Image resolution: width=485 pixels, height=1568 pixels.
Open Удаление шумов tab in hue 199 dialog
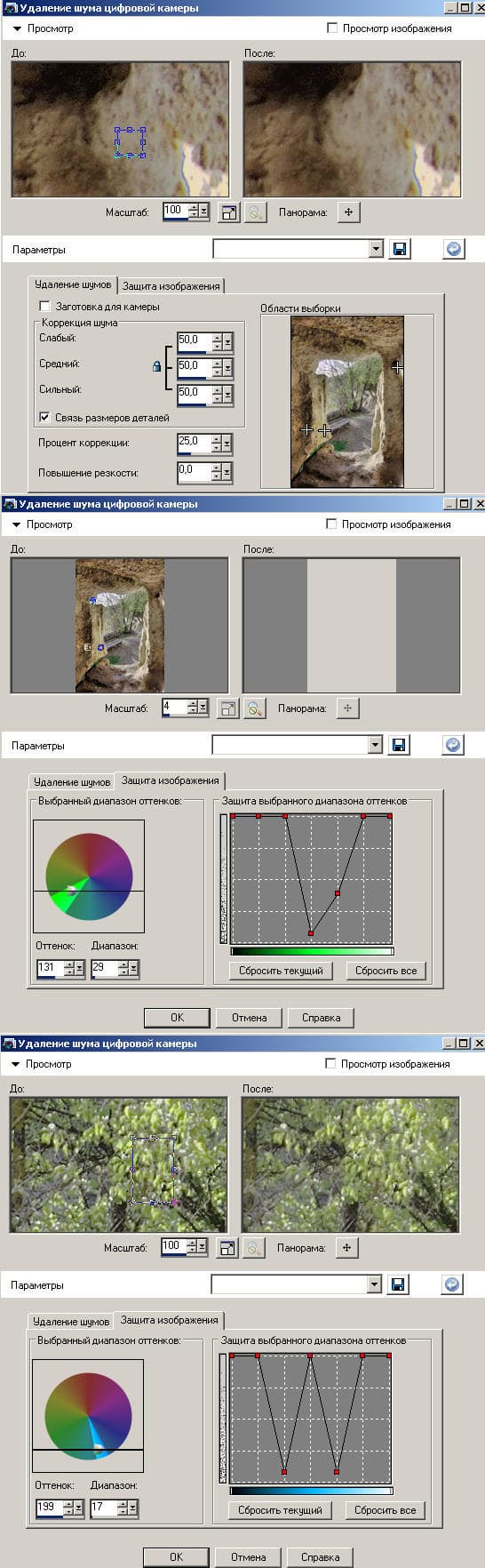pos(71,1322)
